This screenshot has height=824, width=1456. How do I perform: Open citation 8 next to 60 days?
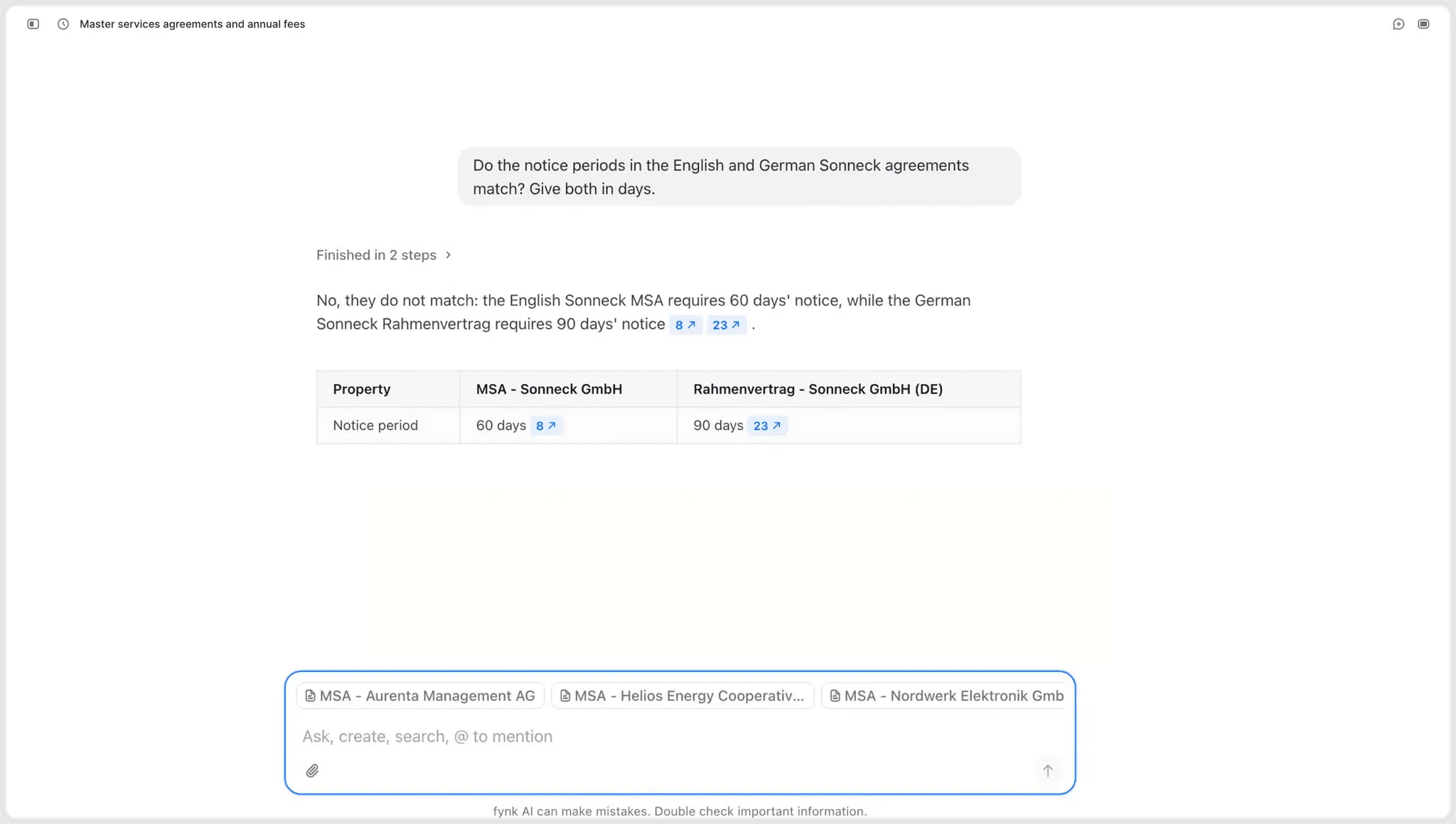coord(546,426)
